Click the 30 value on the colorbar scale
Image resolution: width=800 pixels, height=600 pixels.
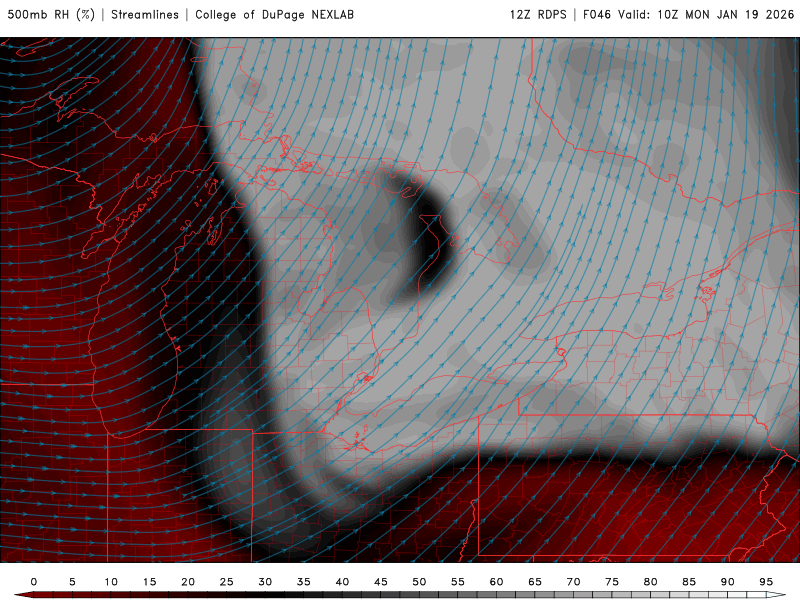click(265, 582)
